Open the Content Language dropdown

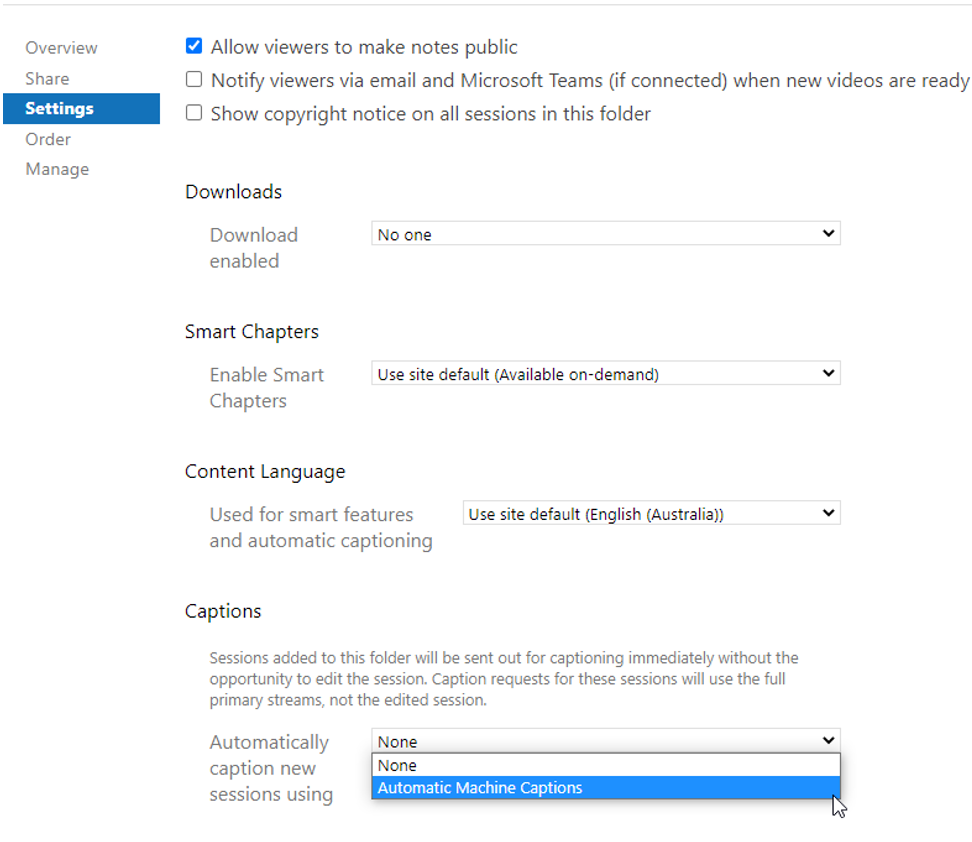[x=652, y=513]
